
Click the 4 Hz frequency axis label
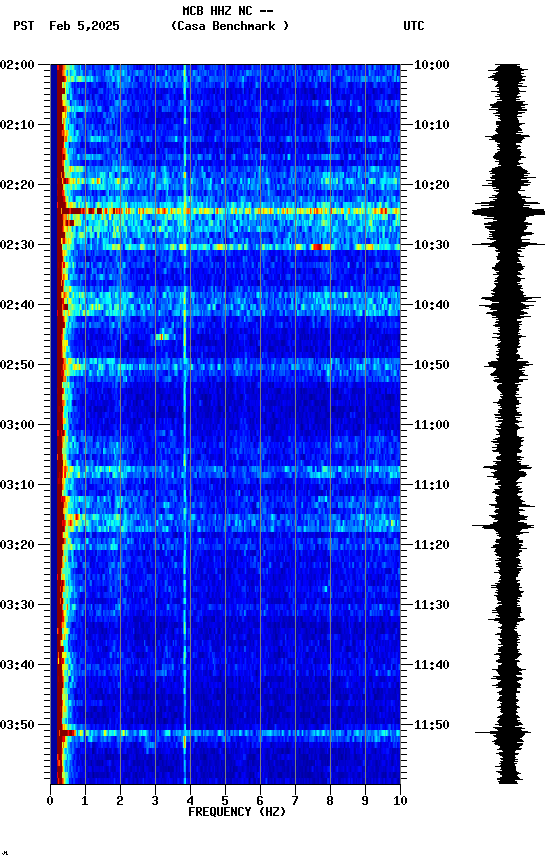coord(190,801)
